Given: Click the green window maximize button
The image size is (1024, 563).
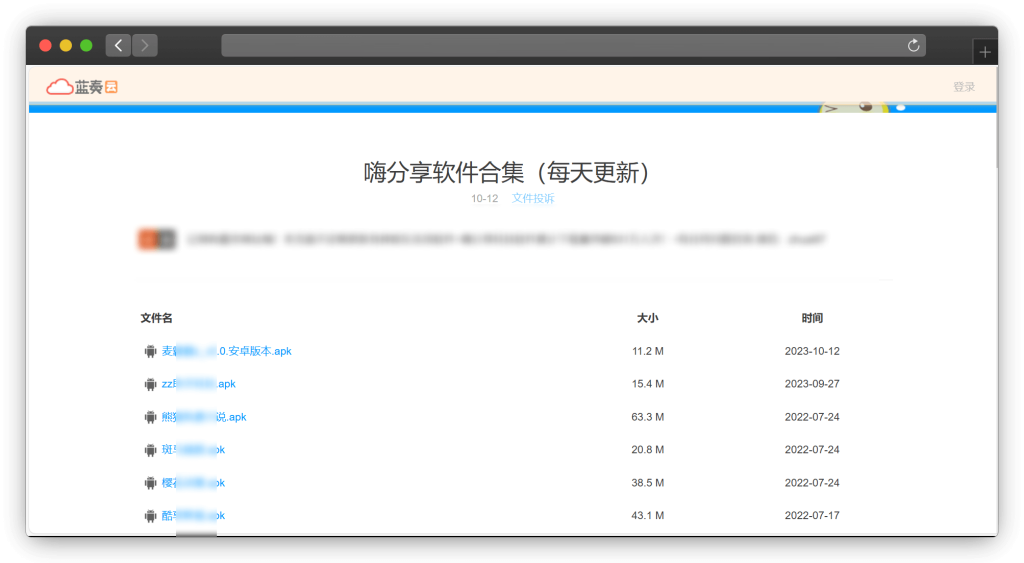Looking at the screenshot, I should (x=86, y=45).
